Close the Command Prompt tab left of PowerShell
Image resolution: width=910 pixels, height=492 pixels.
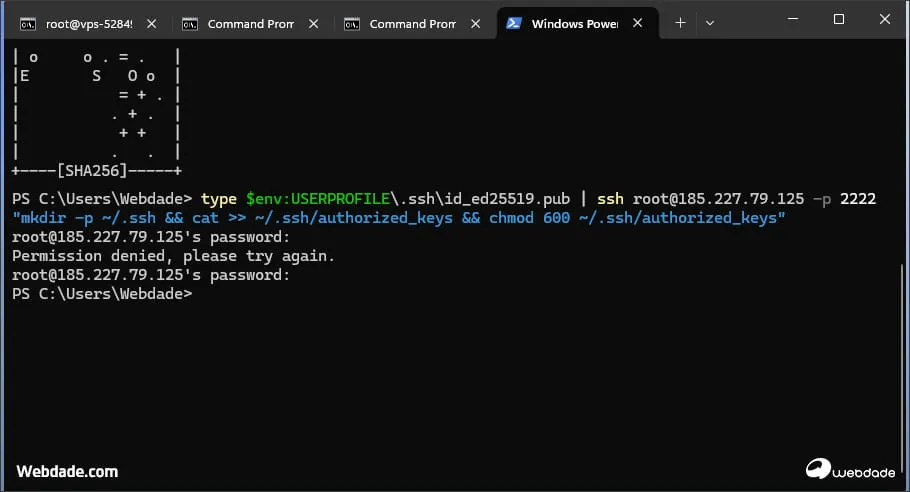[477, 23]
